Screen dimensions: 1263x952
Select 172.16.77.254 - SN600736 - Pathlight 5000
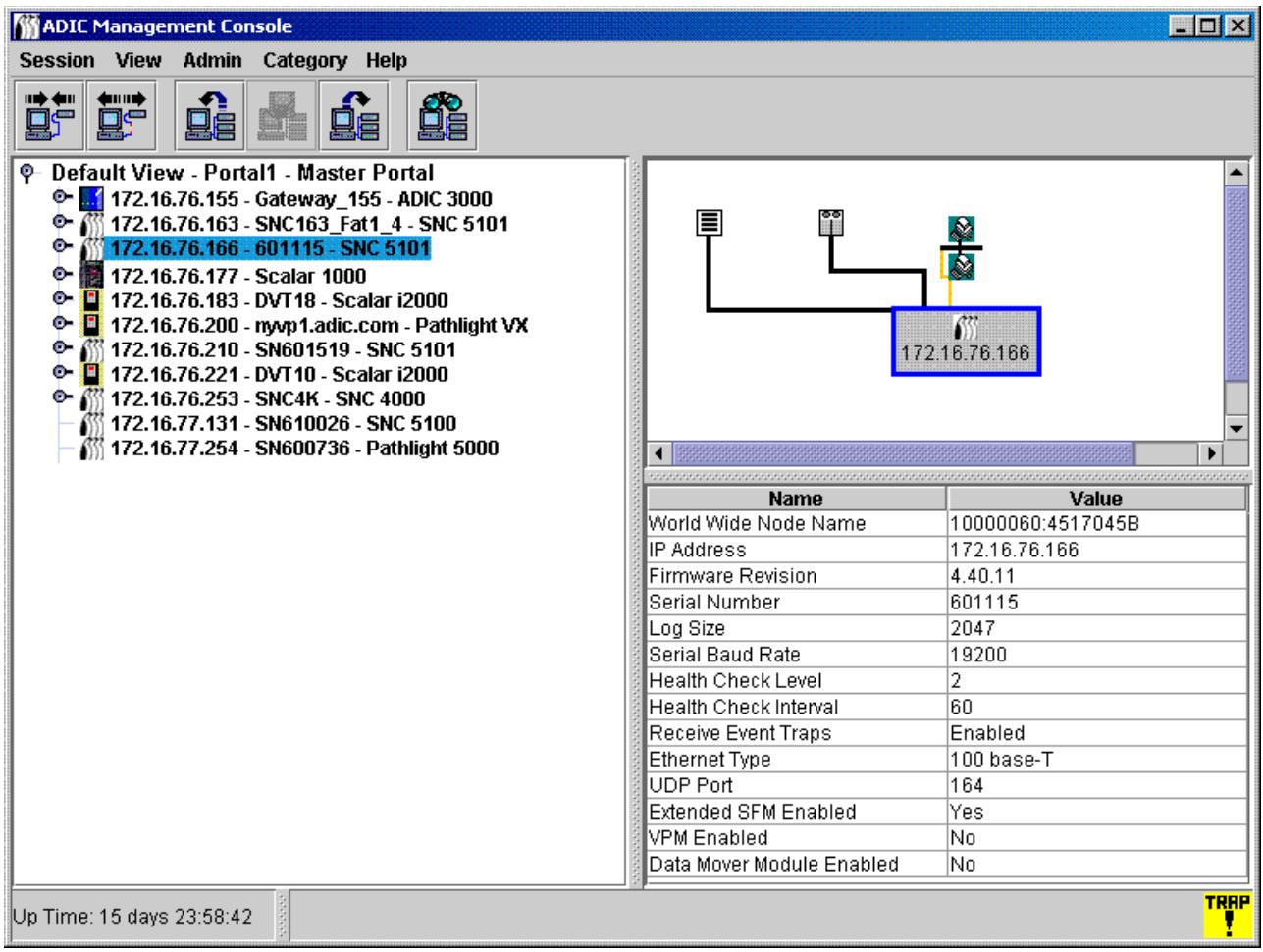[x=304, y=449]
